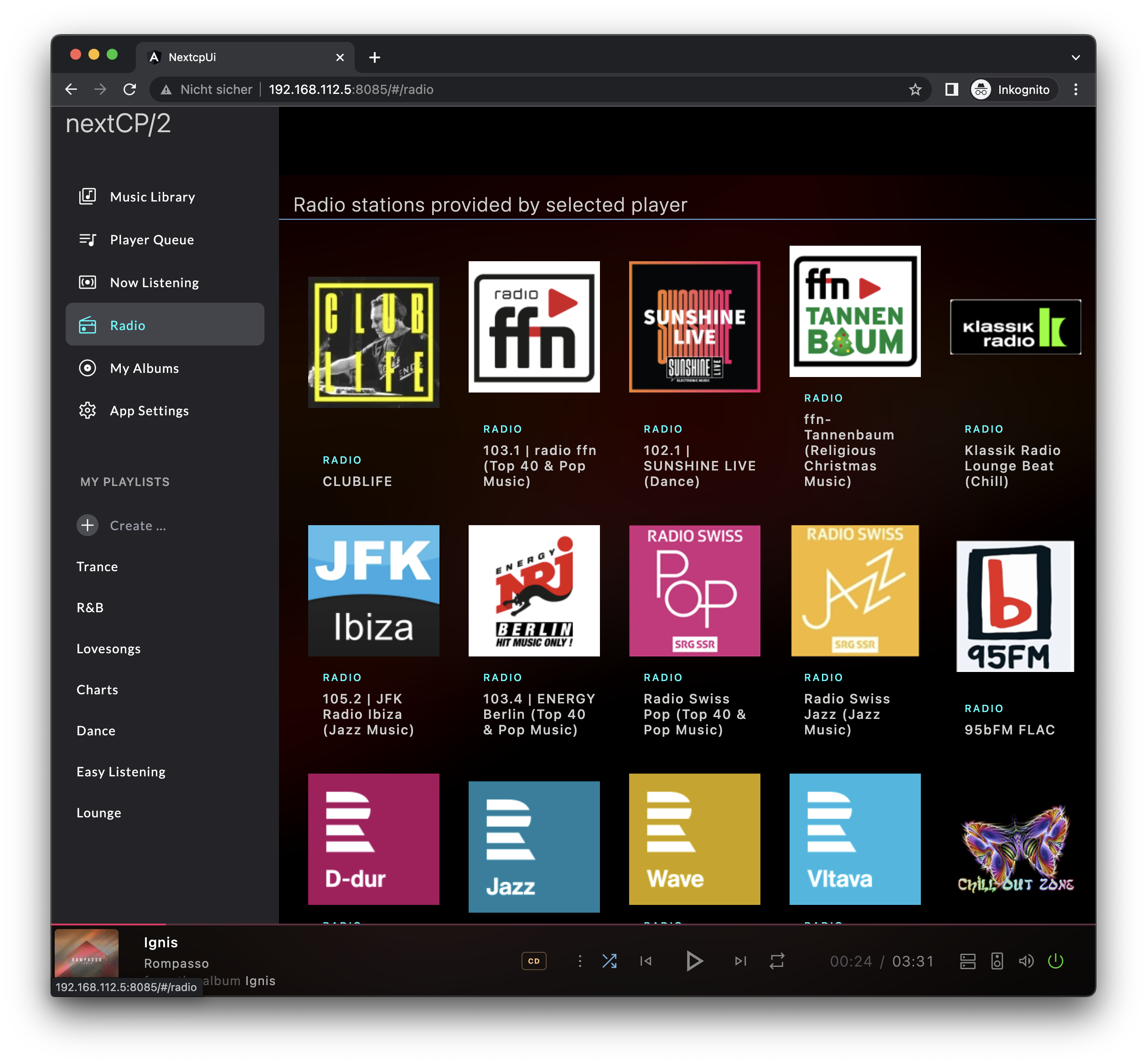Screen dimensions: 1147x1064
Task: Open the Trance playlist
Action: (97, 567)
